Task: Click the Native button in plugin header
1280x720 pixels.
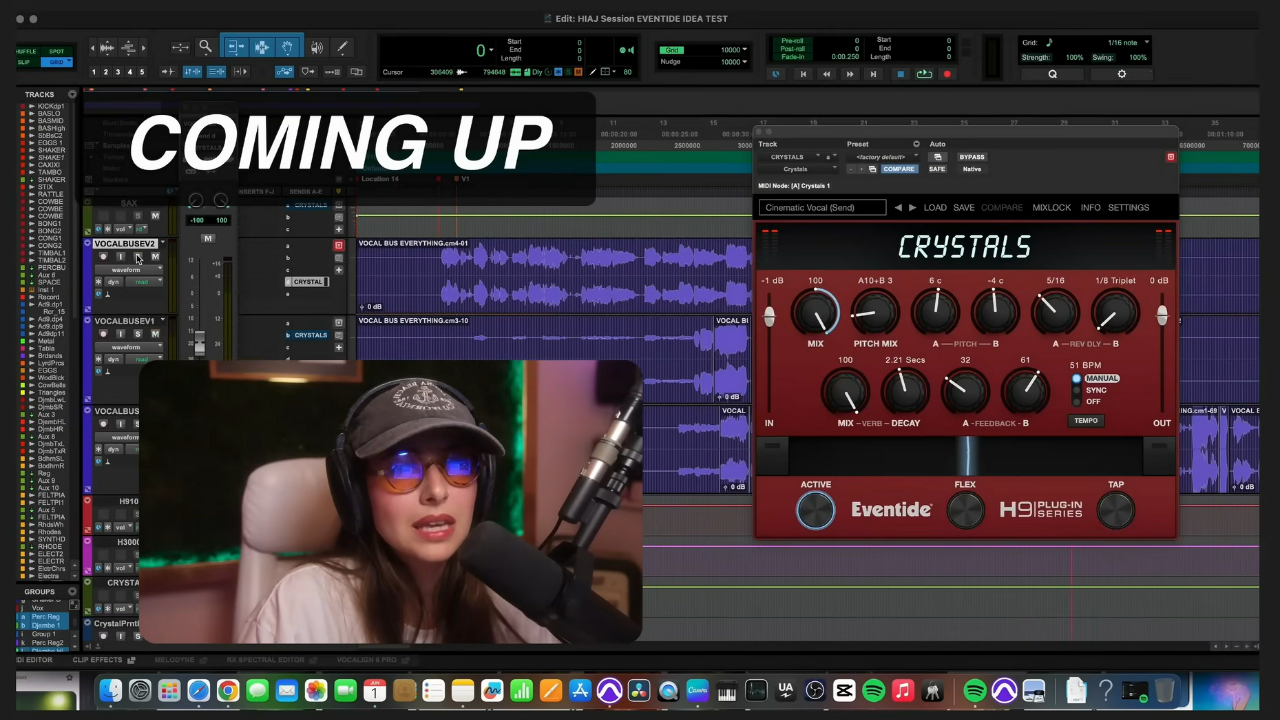Action: (x=971, y=169)
